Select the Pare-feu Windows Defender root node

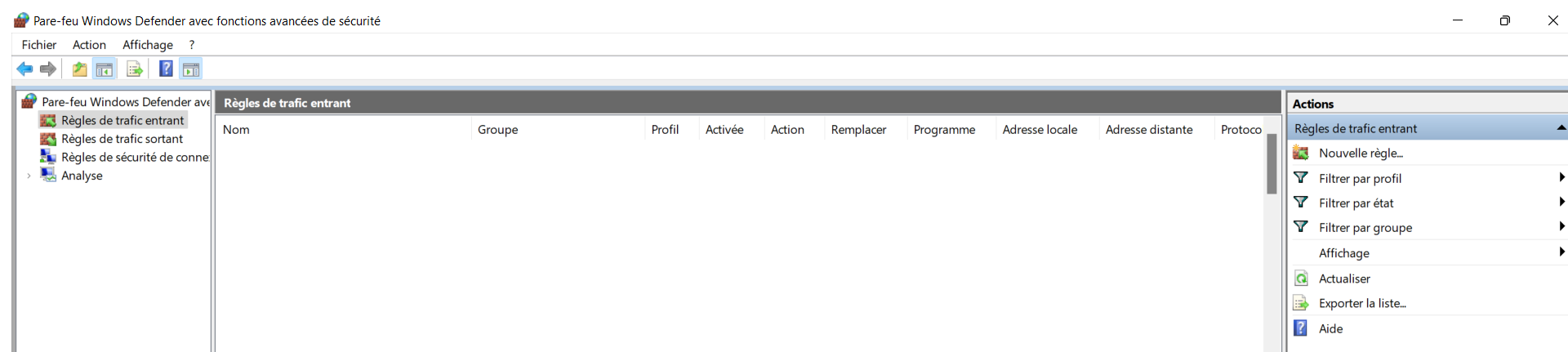click(x=126, y=101)
